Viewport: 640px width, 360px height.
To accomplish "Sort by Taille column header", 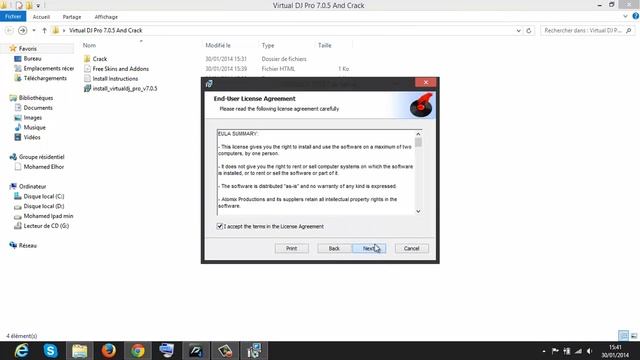I will (x=324, y=45).
